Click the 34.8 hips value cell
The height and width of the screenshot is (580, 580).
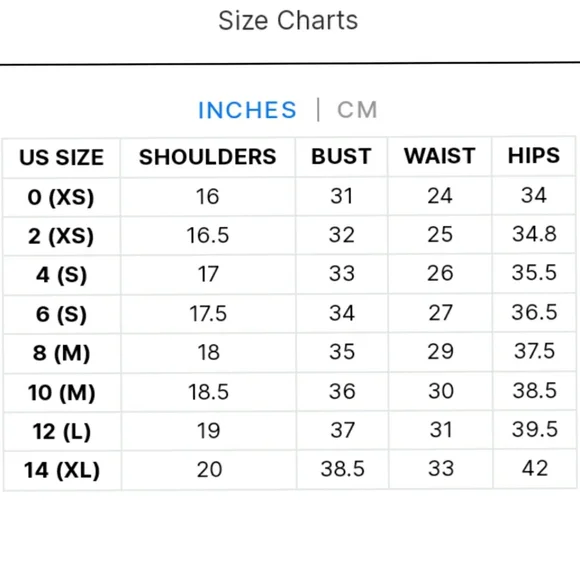(534, 234)
